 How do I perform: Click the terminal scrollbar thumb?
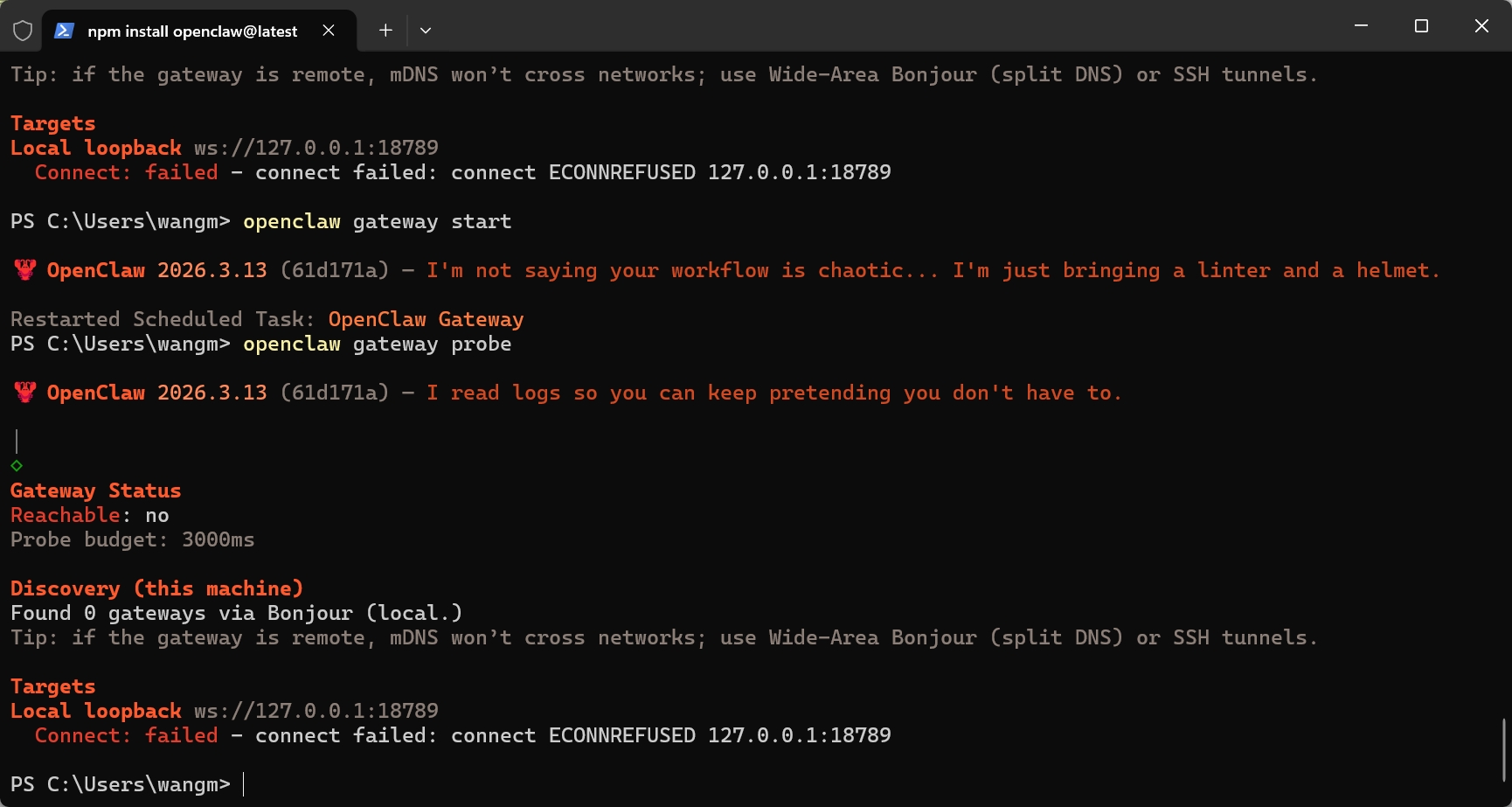[1503, 749]
